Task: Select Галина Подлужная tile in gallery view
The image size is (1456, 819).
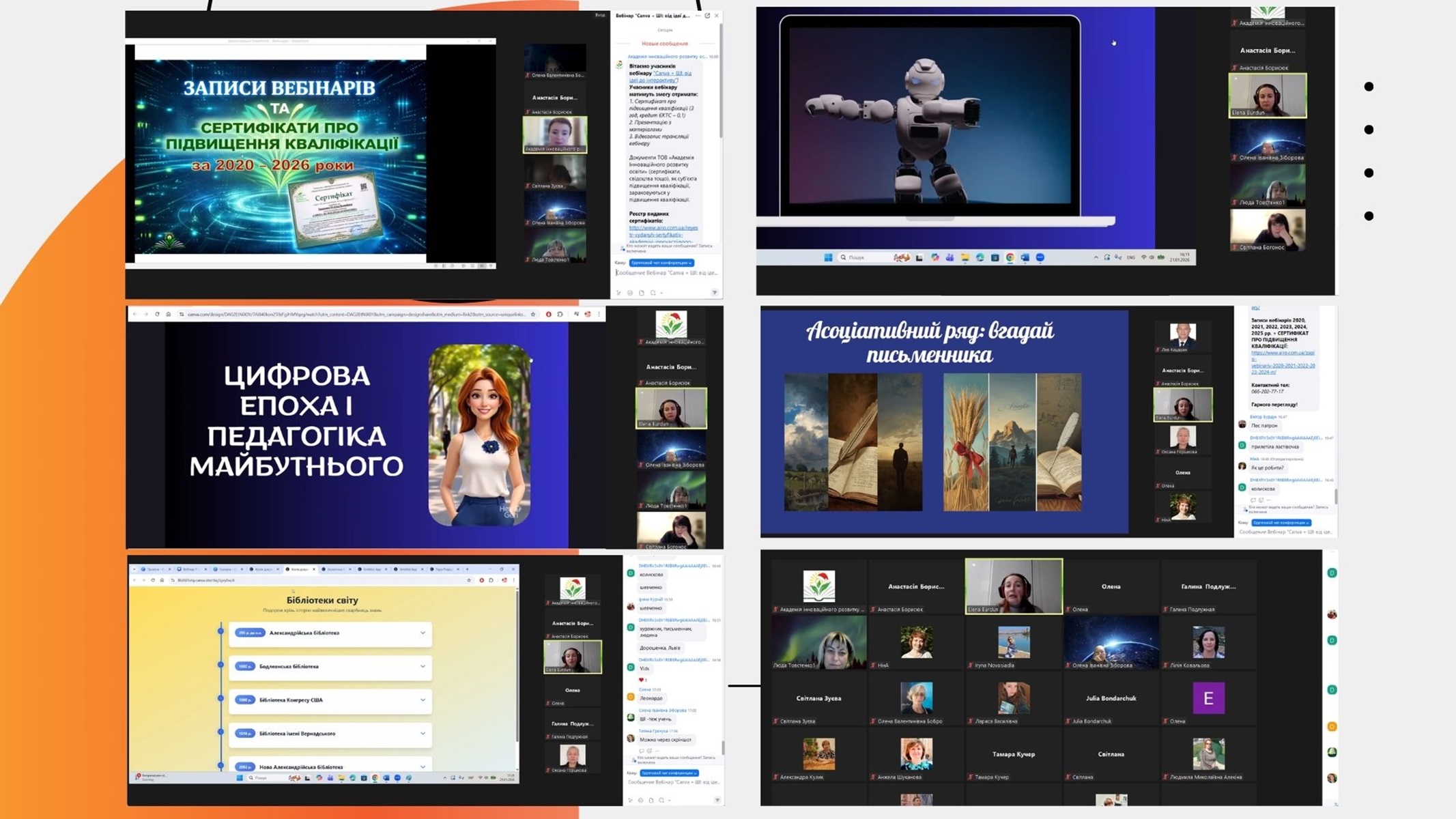Action: pyautogui.click(x=1208, y=586)
